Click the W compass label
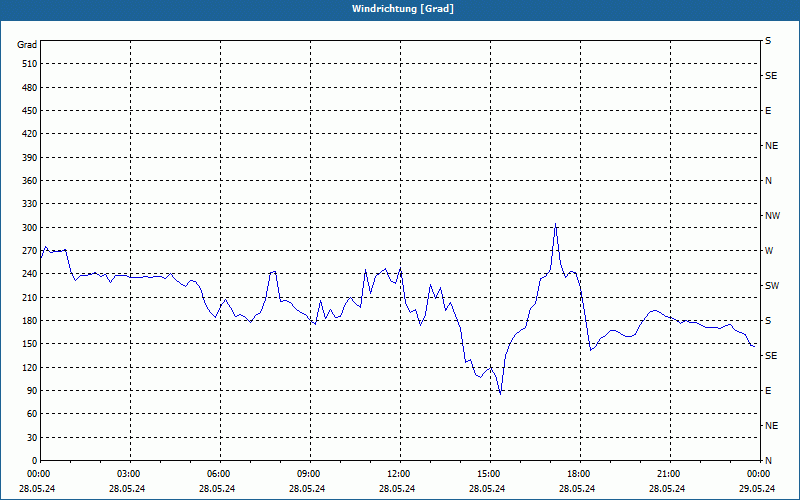 pyautogui.click(x=769, y=251)
